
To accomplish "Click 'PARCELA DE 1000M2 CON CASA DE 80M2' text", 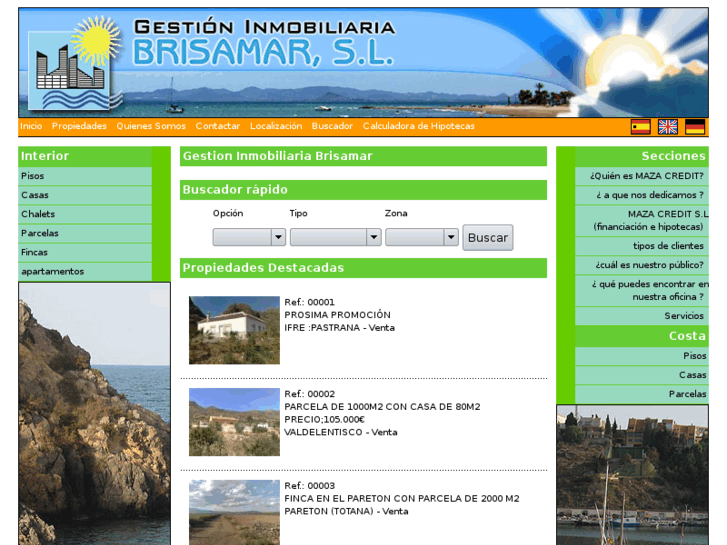I will point(382,407).
